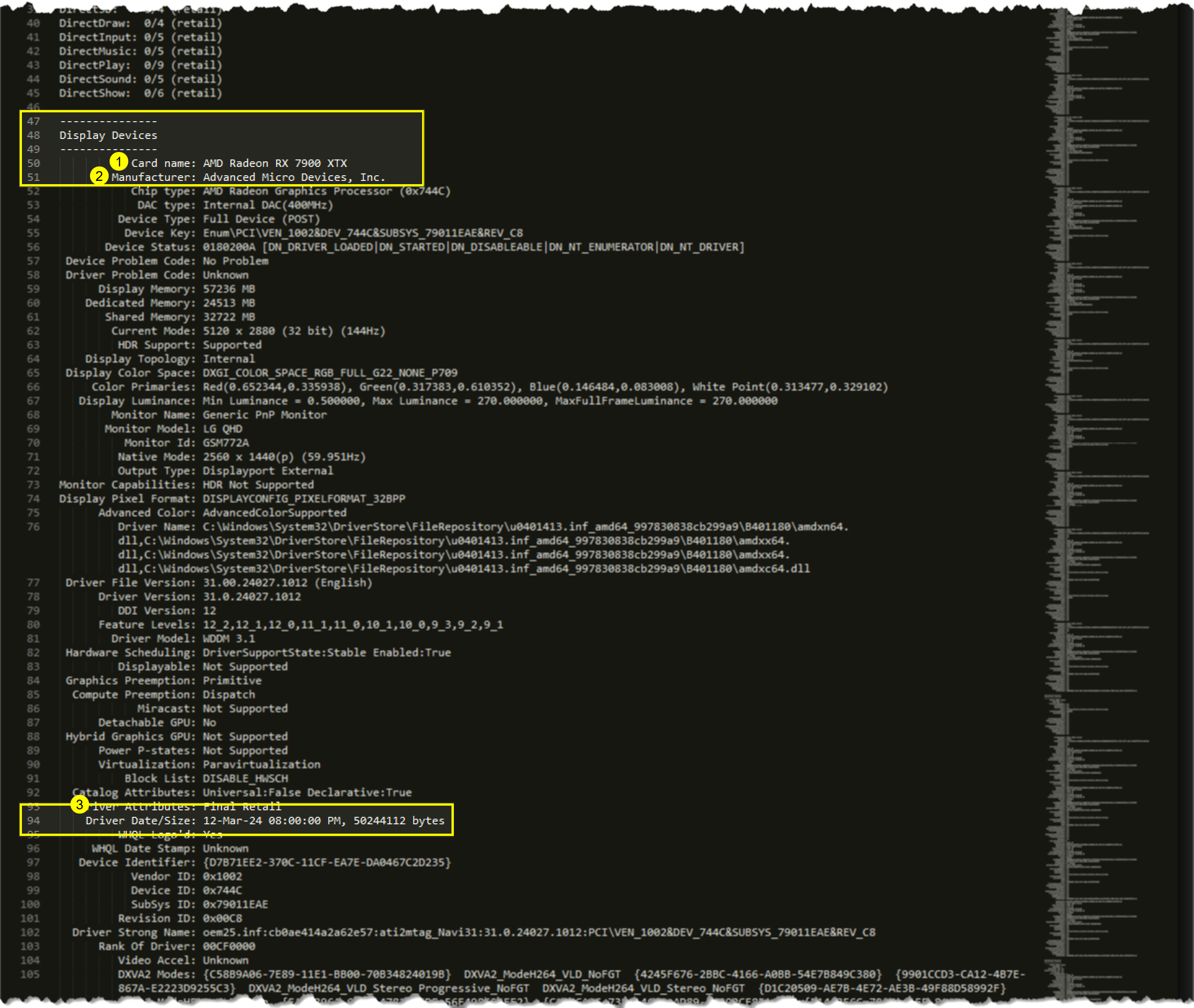Image resolution: width=1194 pixels, height=1008 pixels.
Task: Click the 'Driver Problem Code: Unknown' line
Action: (157, 276)
